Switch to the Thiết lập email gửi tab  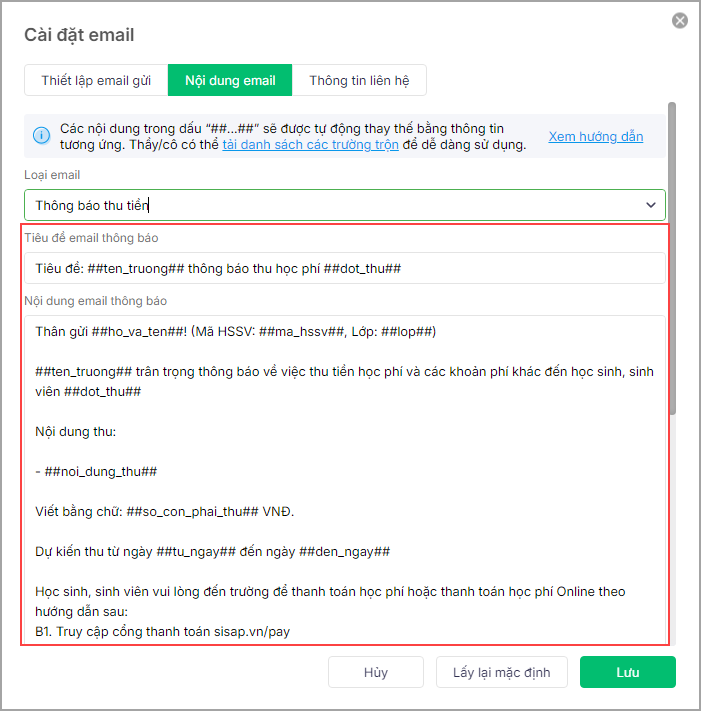96,80
